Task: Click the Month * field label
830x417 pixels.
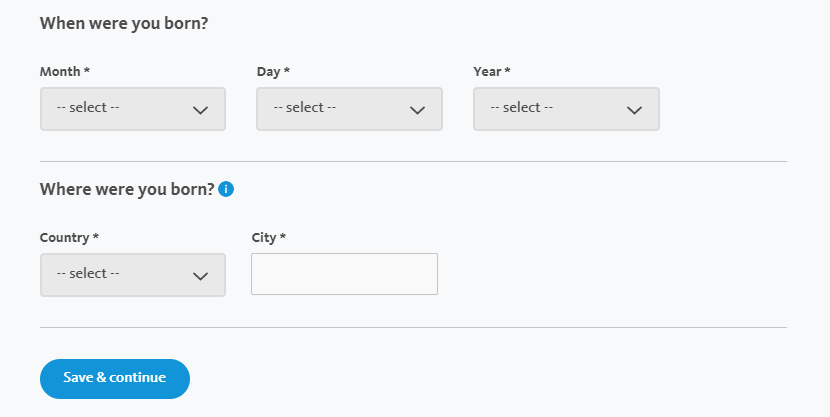Action: pos(65,71)
